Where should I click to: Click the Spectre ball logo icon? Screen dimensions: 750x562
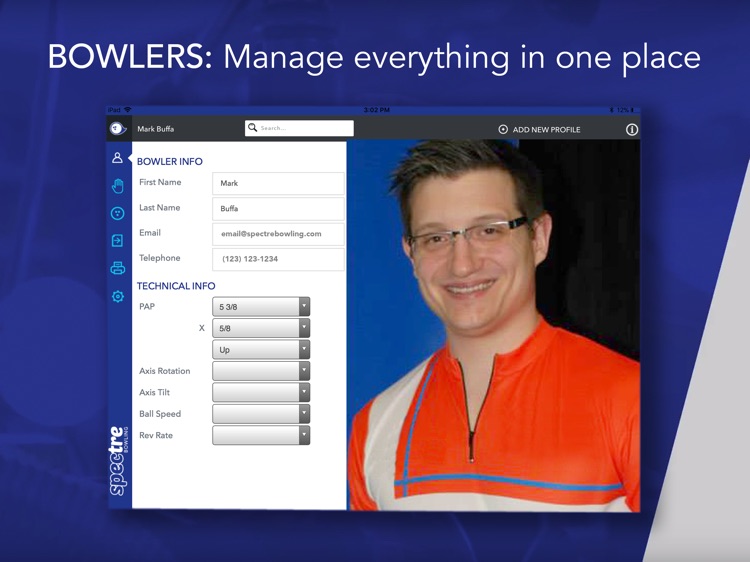[118, 128]
